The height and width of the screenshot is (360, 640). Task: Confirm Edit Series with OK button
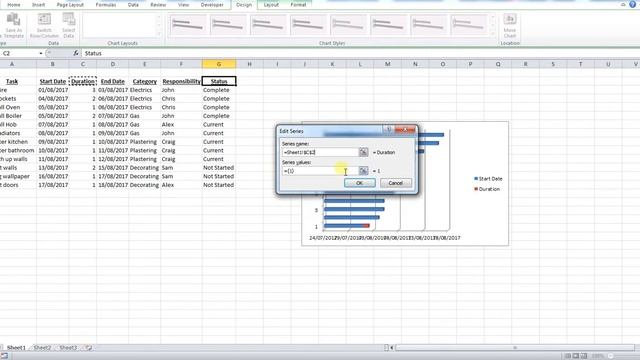(360, 183)
